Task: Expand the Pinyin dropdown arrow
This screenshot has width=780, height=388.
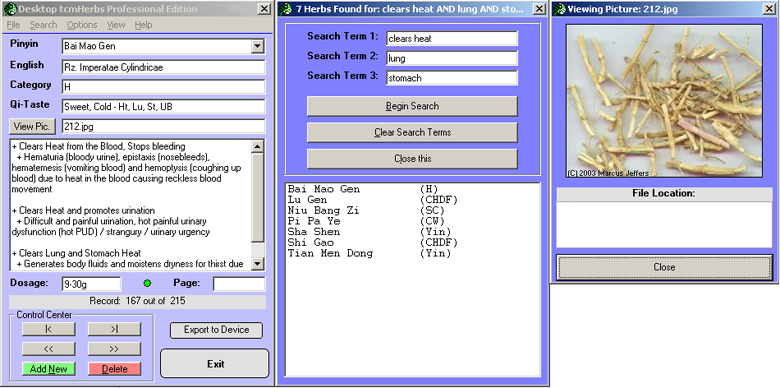Action: coord(257,46)
